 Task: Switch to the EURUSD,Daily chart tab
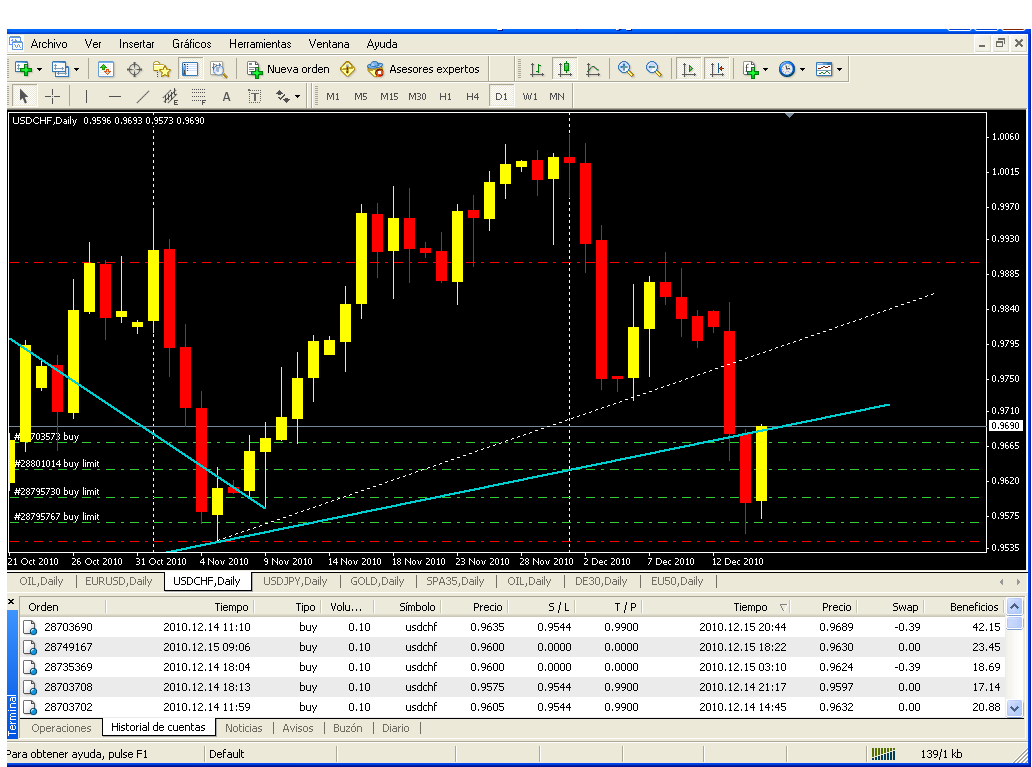coord(118,581)
